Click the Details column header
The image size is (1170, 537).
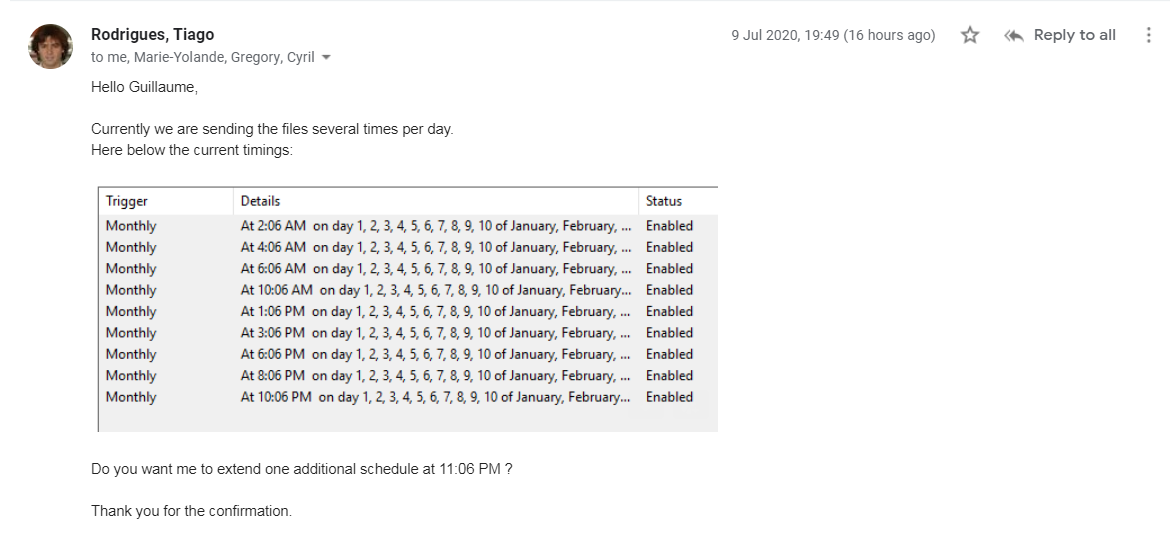tap(261, 201)
